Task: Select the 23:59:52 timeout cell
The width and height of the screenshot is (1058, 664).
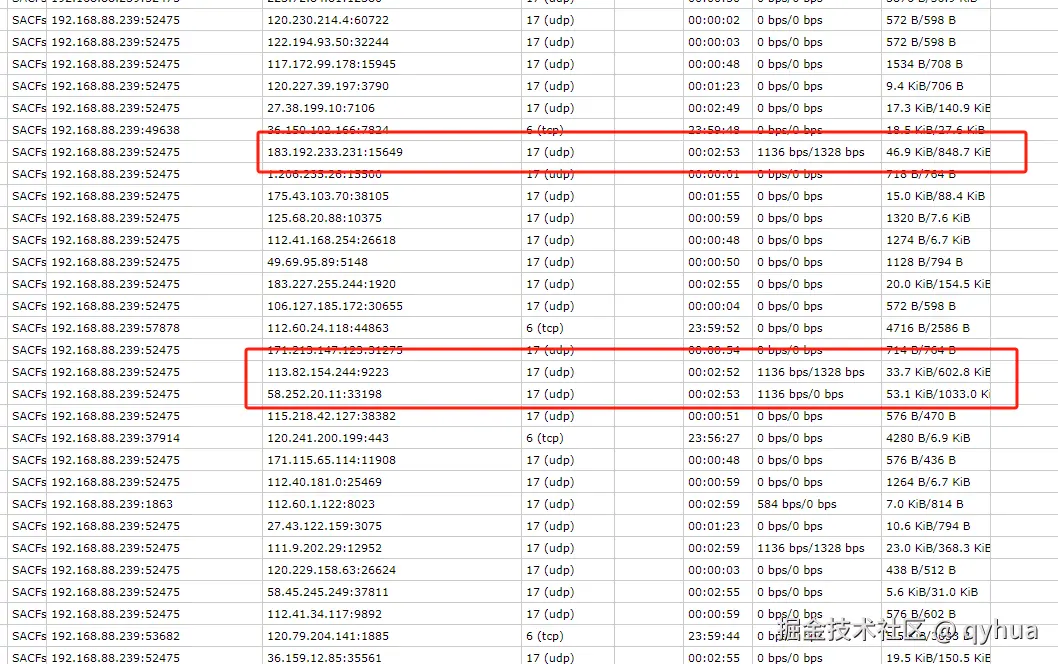Action: [714, 328]
